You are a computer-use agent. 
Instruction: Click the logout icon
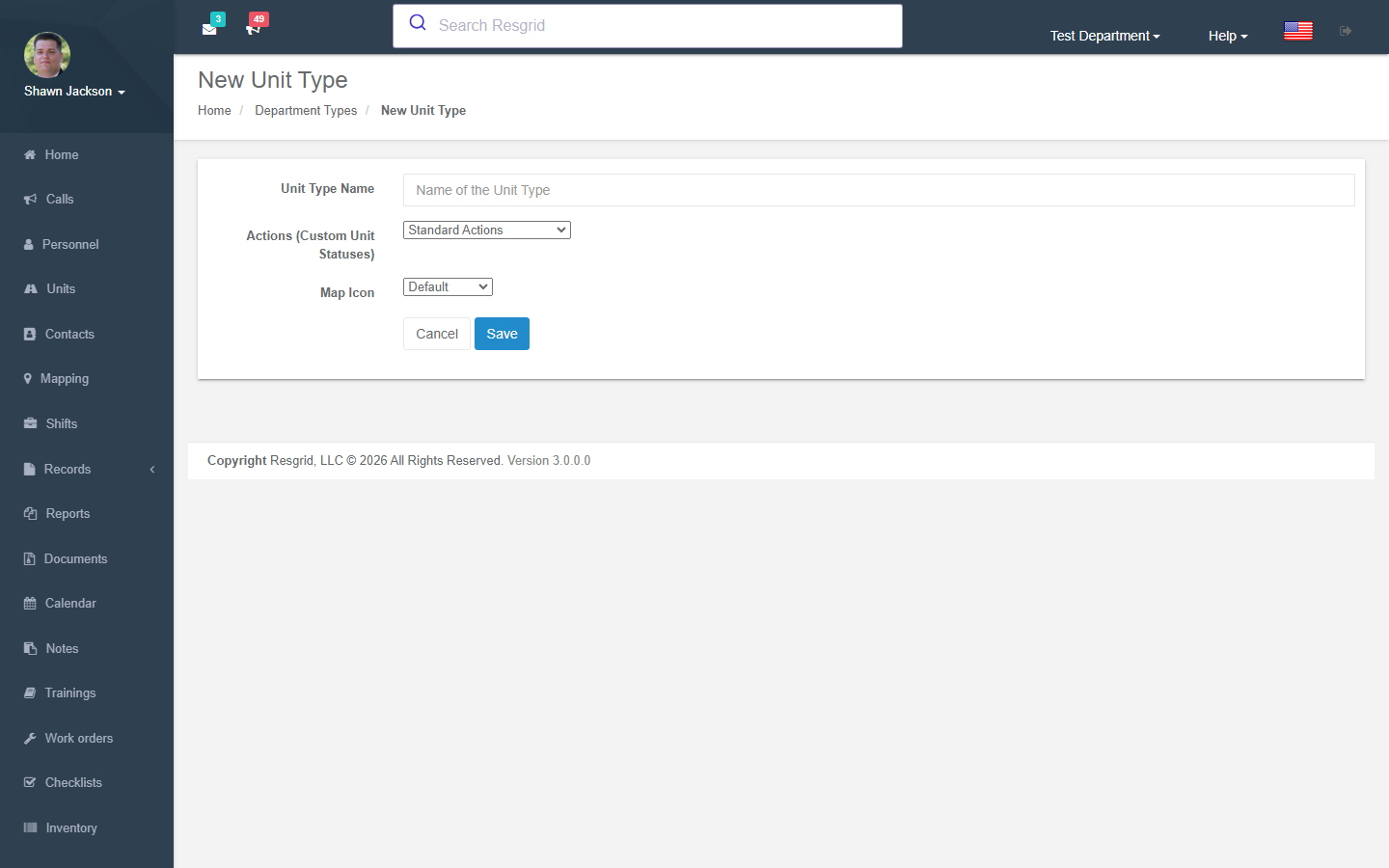click(x=1346, y=31)
